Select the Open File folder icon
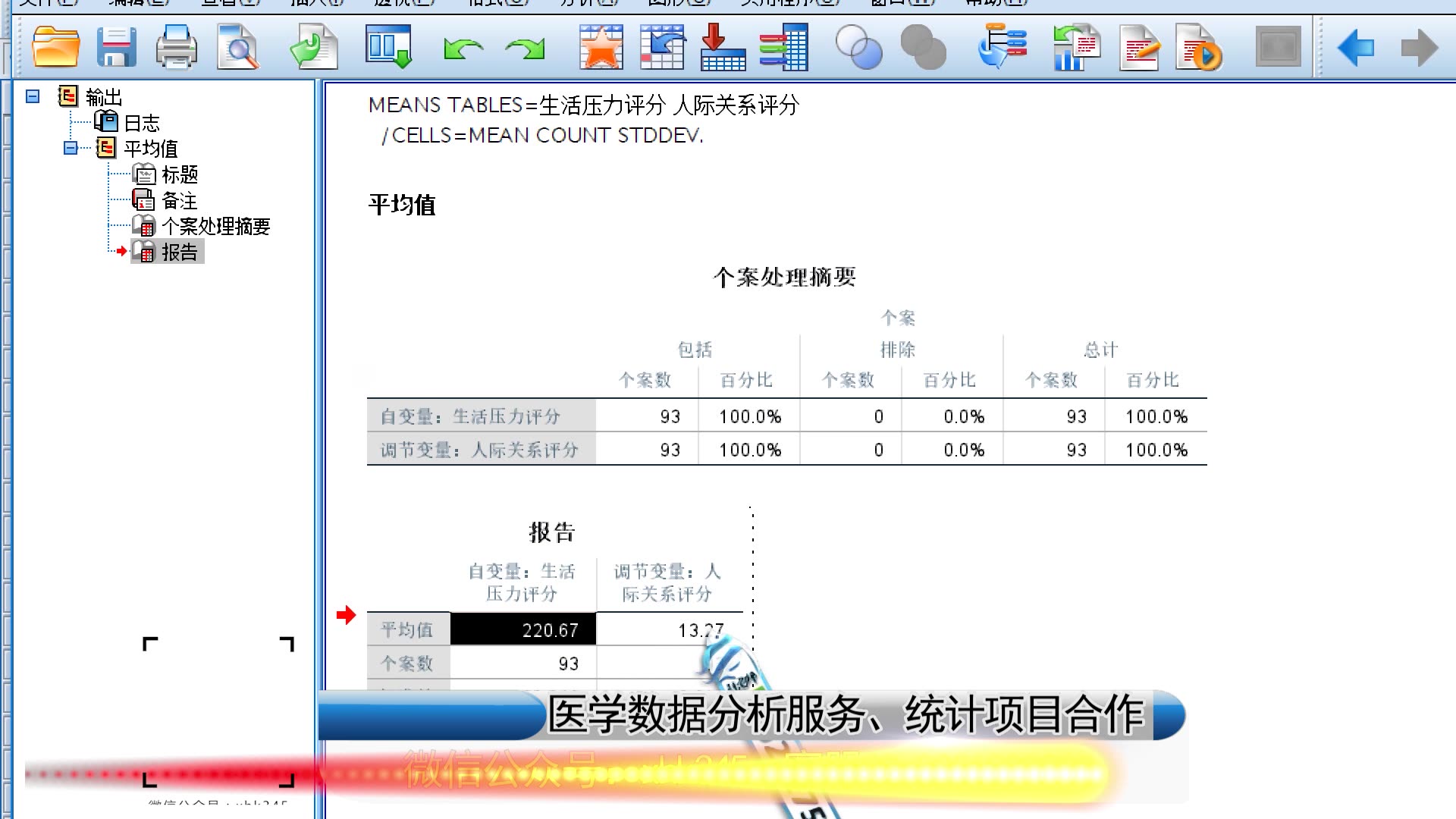This screenshot has height=819, width=1456. point(55,48)
